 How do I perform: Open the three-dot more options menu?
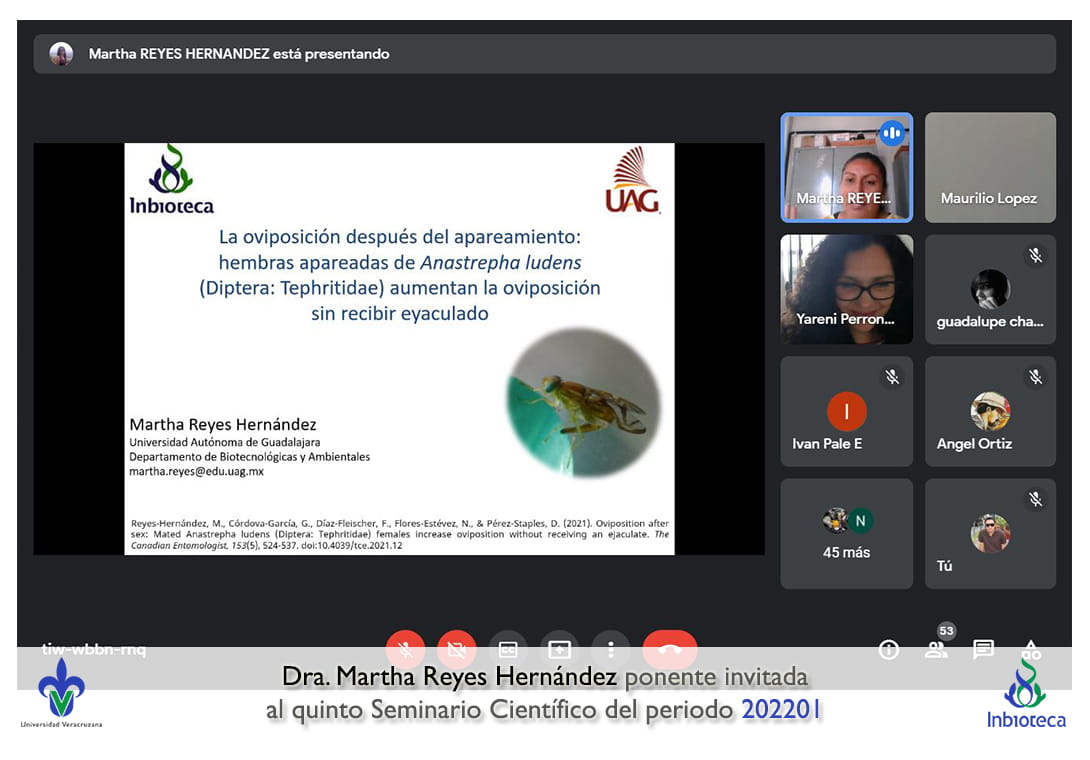(x=610, y=649)
